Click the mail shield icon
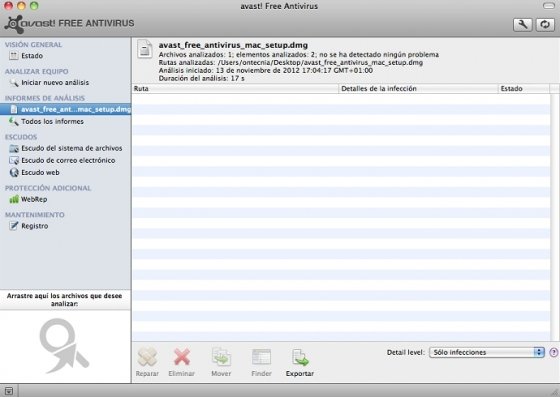Screen dimensions: 560x397 pyautogui.click(x=14, y=160)
